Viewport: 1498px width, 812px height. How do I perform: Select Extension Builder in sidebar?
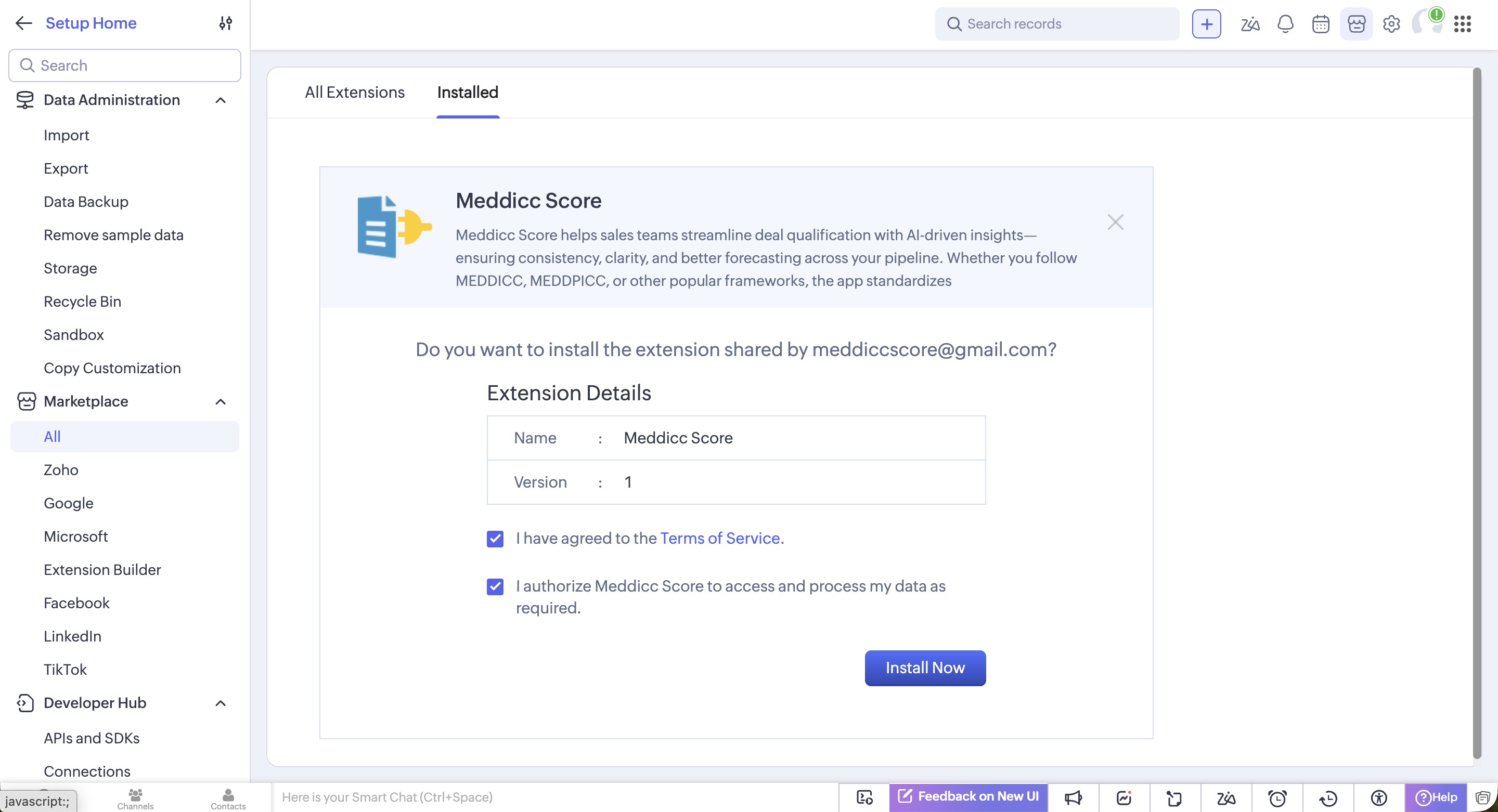point(102,570)
